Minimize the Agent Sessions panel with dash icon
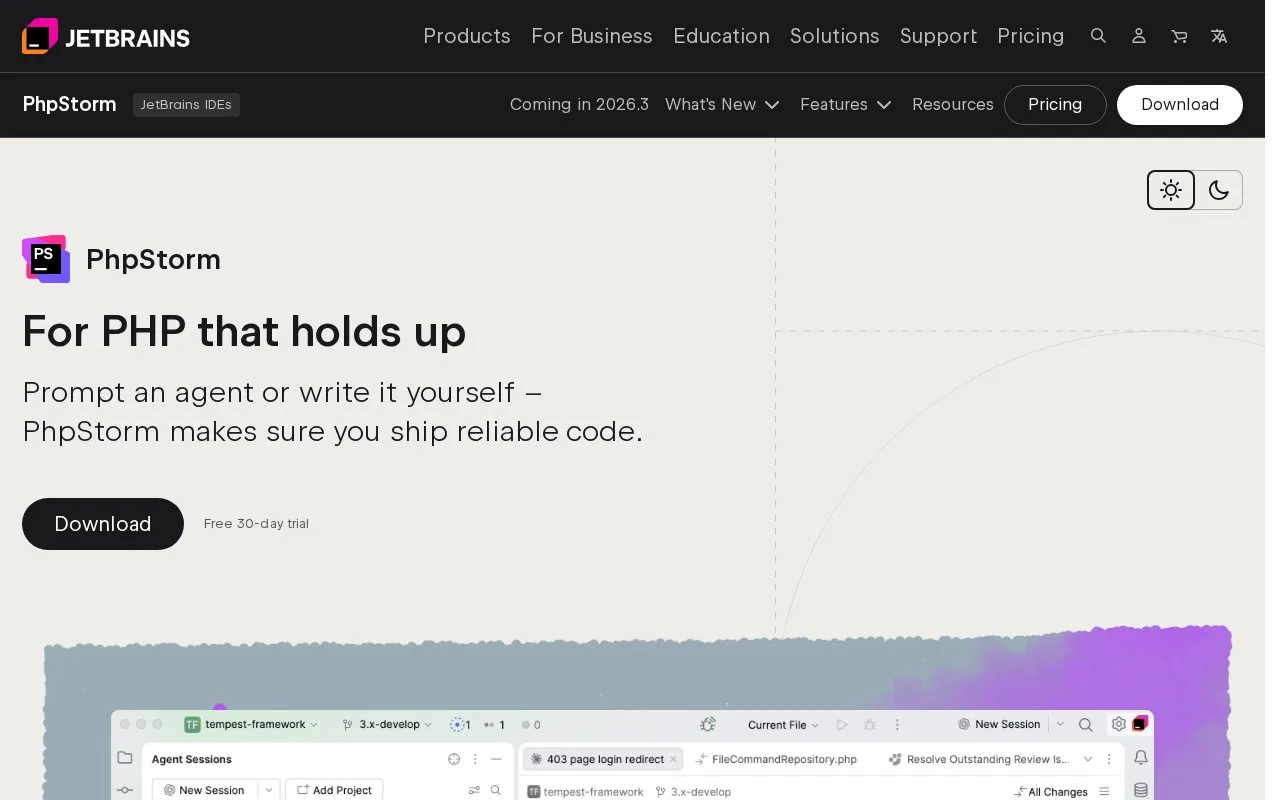This screenshot has height=800, width=1280. (x=496, y=759)
